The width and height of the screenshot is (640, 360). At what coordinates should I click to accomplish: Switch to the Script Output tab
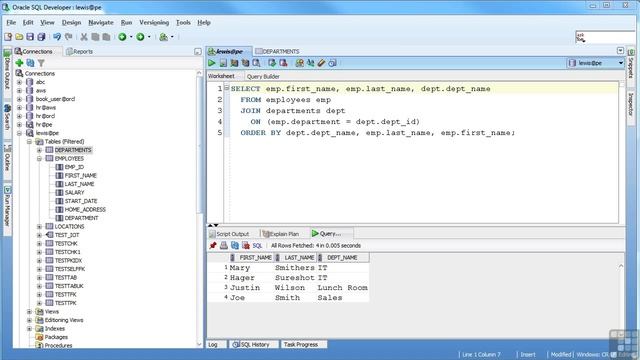point(229,234)
